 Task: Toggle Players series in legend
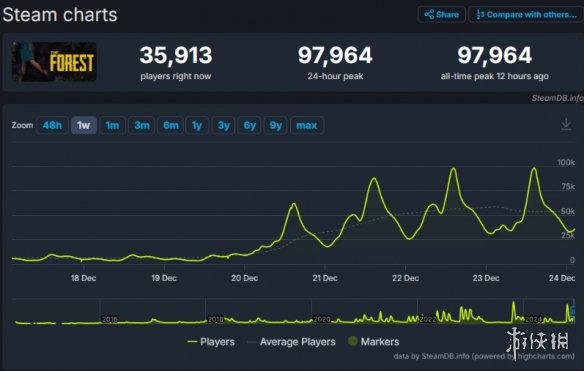point(211,342)
